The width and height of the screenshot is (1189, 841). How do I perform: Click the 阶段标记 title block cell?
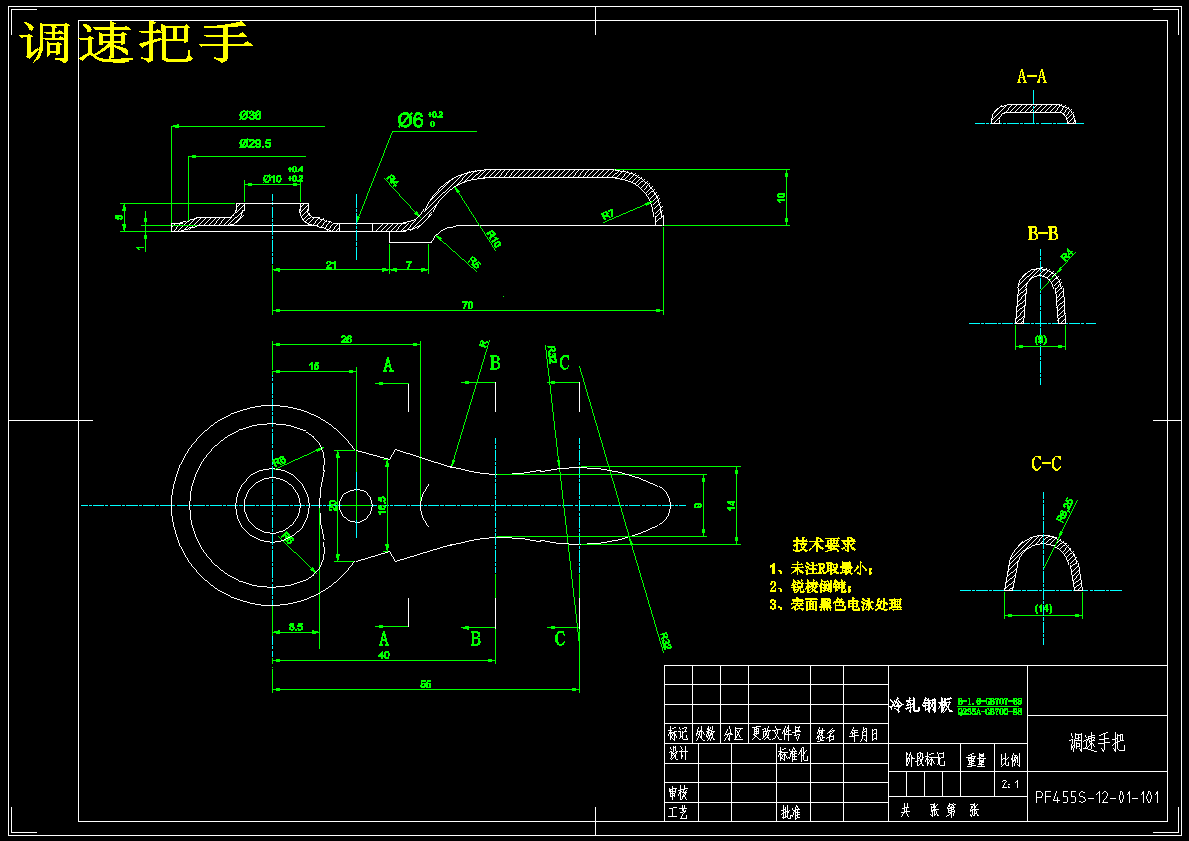925,759
